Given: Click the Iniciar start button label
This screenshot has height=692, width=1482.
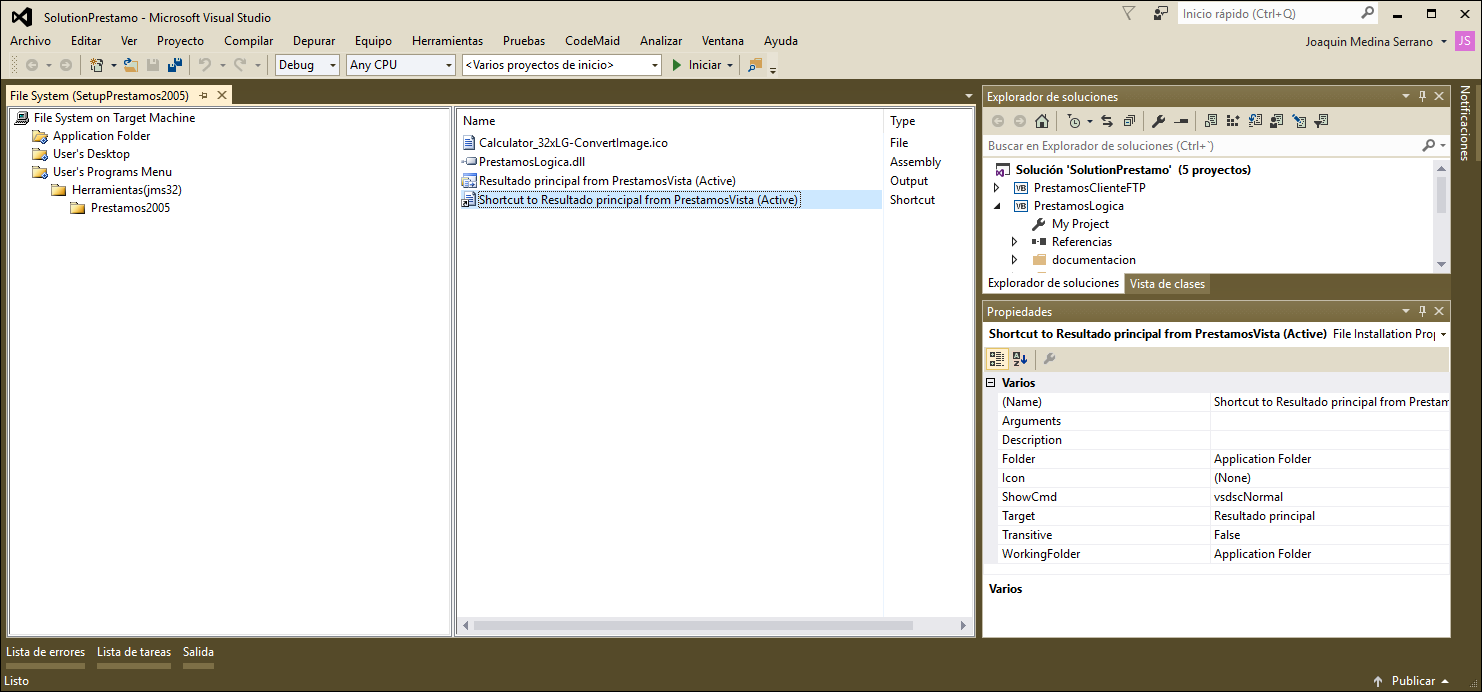Looking at the screenshot, I should (x=705, y=65).
